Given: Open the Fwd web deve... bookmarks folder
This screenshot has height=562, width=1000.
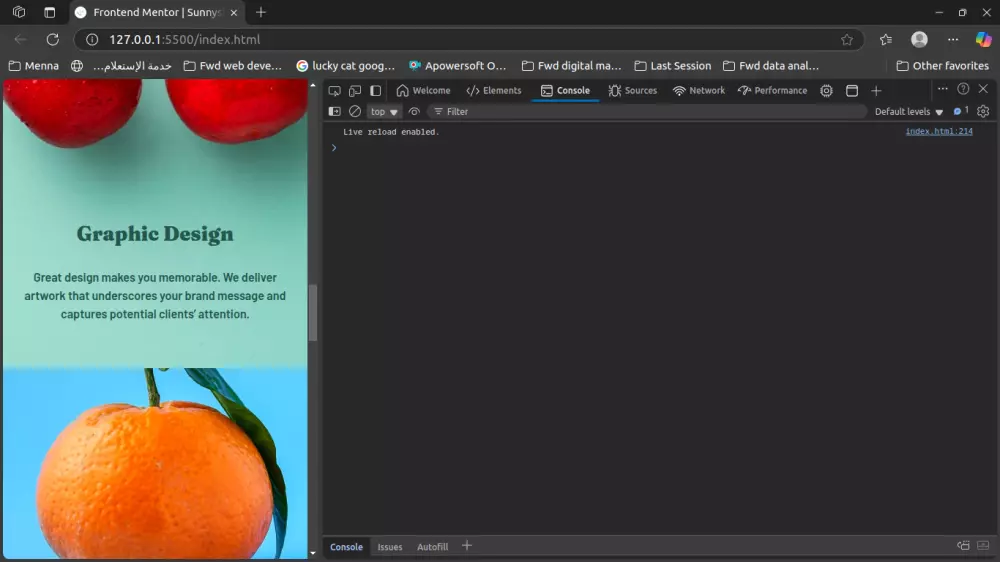Looking at the screenshot, I should [x=233, y=66].
